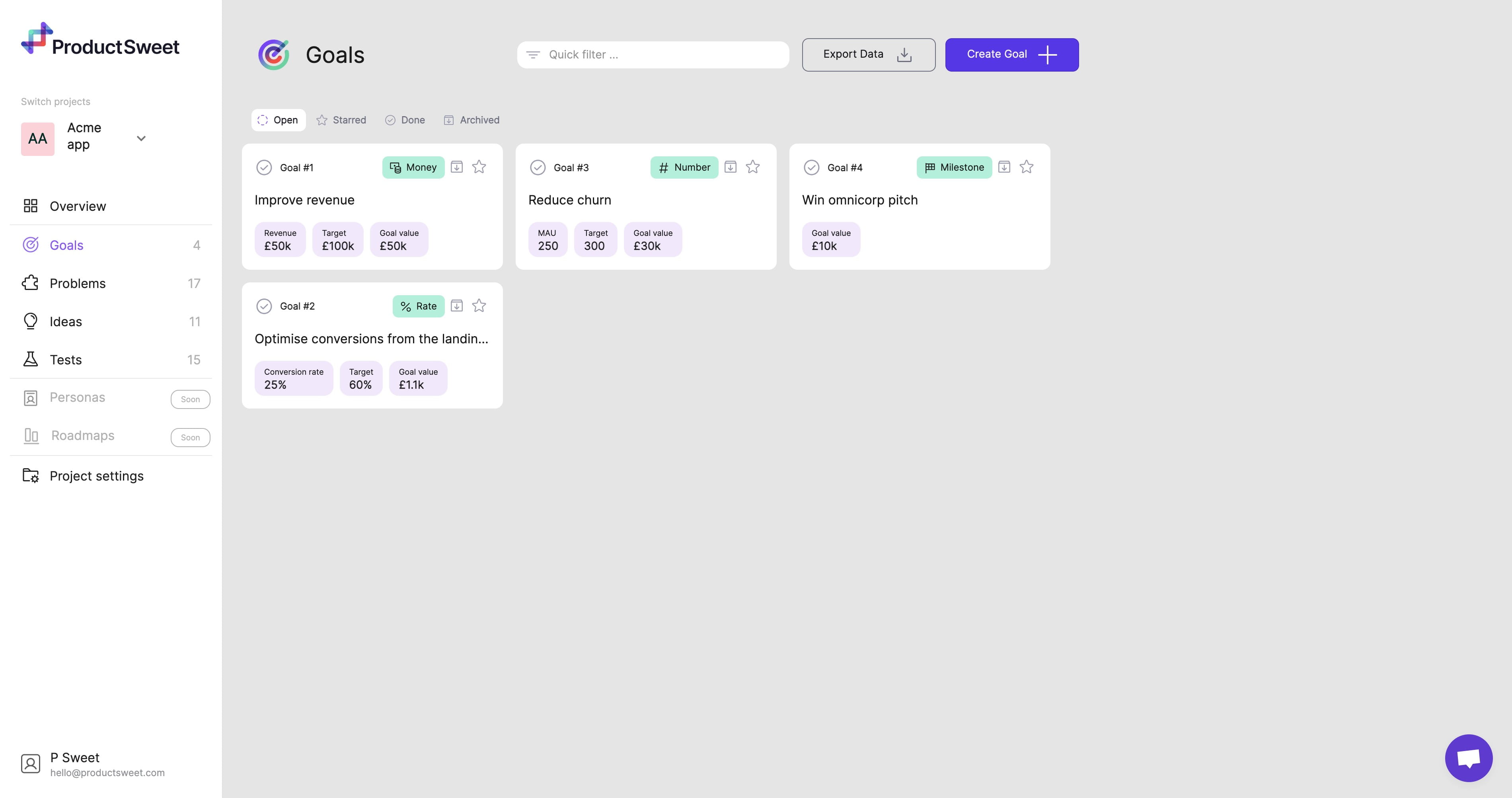Switch to the Starred goals tab
This screenshot has height=798, width=1512.
click(342, 120)
